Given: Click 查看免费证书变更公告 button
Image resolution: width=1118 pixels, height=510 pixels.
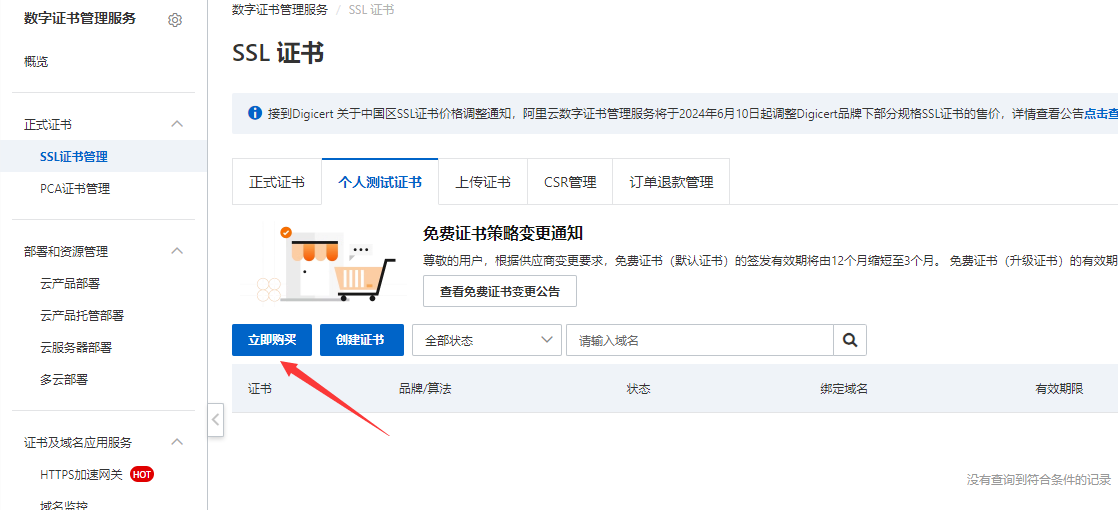Looking at the screenshot, I should pos(500,292).
